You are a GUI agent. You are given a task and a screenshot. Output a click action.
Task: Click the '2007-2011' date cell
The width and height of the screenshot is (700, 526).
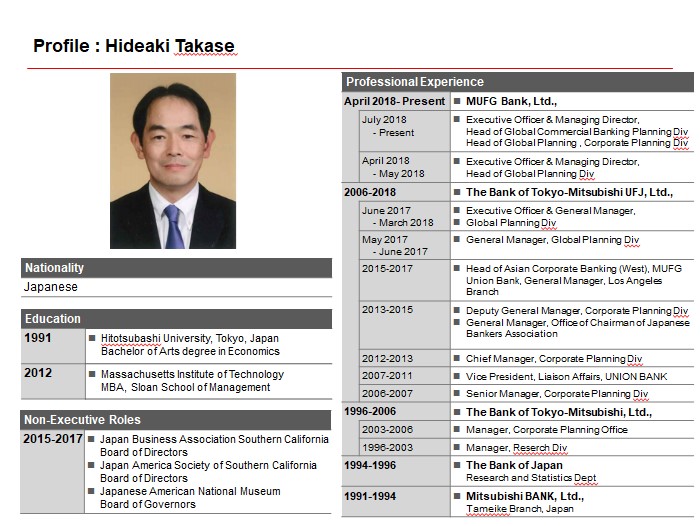coord(404,376)
